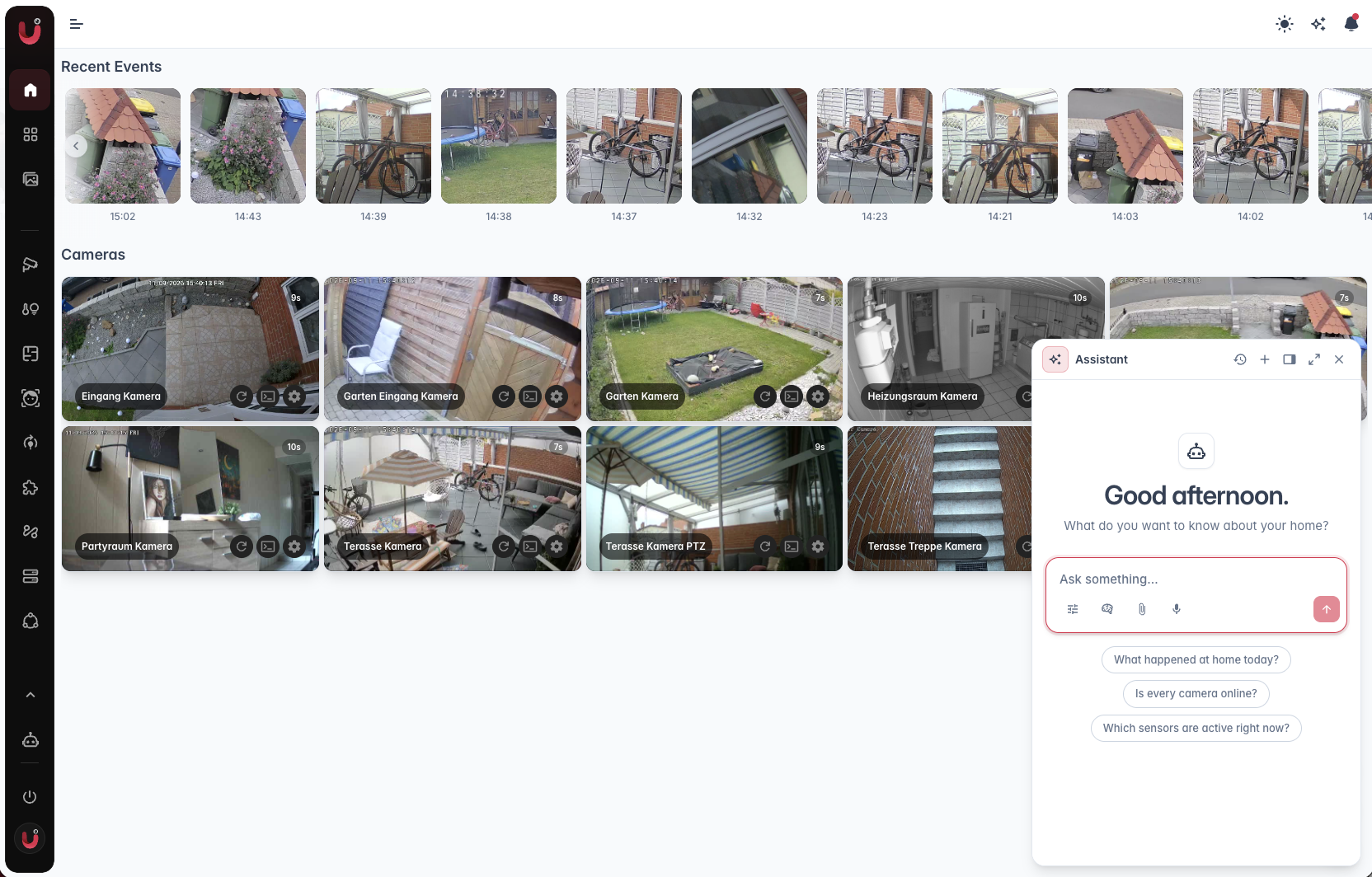
Task: Open the notifications bell
Action: [1351, 24]
